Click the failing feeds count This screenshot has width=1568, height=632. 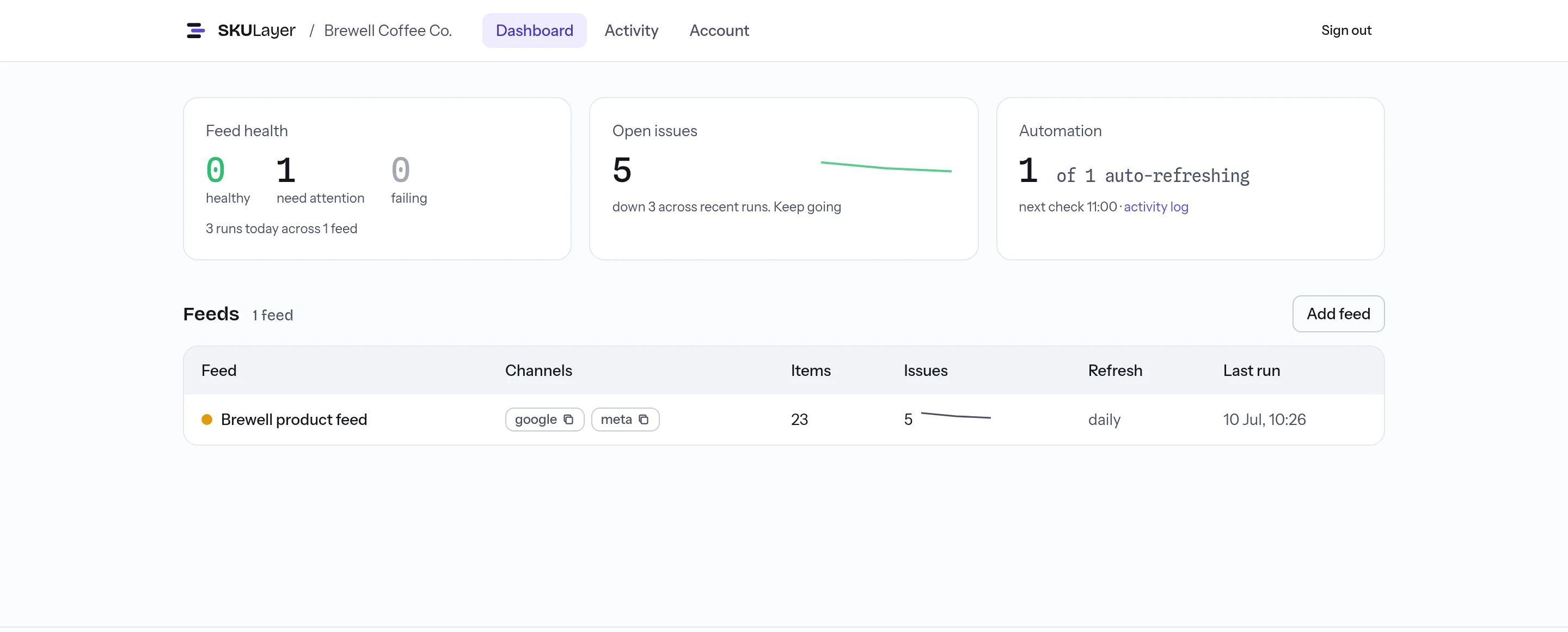tap(401, 170)
